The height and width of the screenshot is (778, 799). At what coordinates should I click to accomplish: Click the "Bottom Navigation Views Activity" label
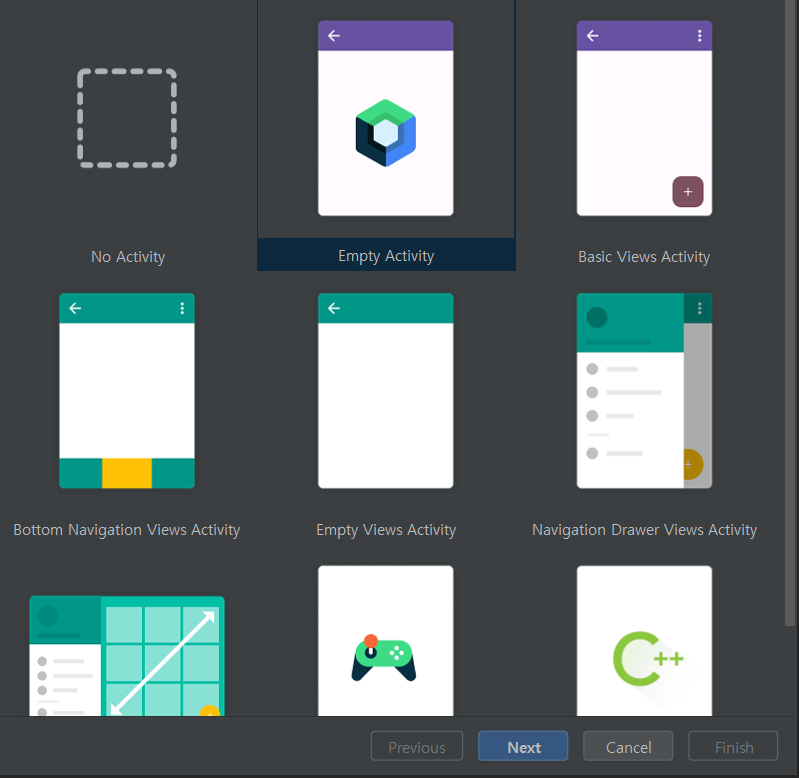coord(127,530)
